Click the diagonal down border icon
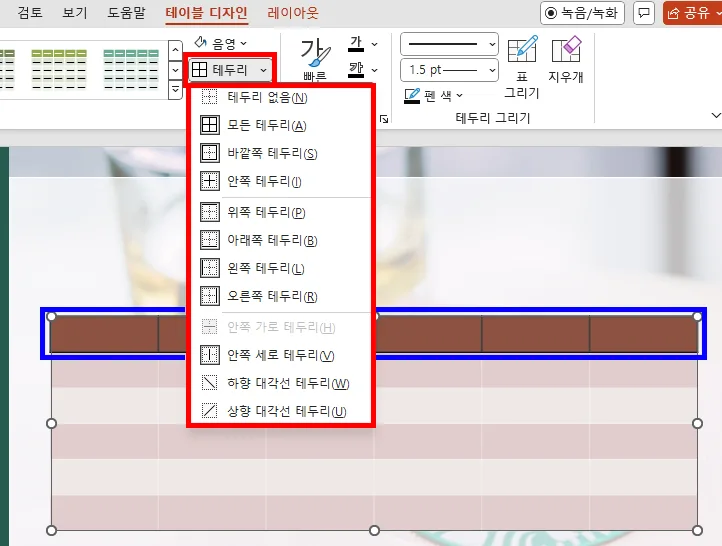Image resolution: width=722 pixels, height=546 pixels. [x=210, y=383]
